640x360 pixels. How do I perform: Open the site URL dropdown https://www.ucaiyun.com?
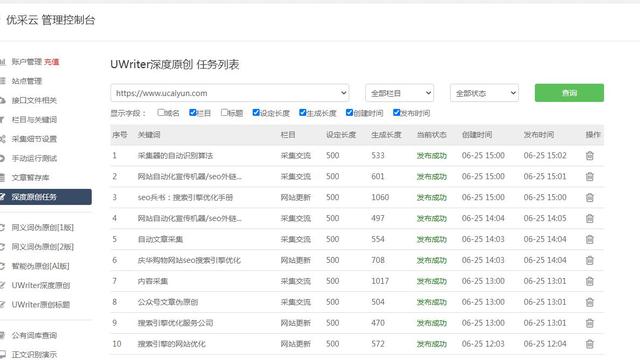(x=230, y=93)
